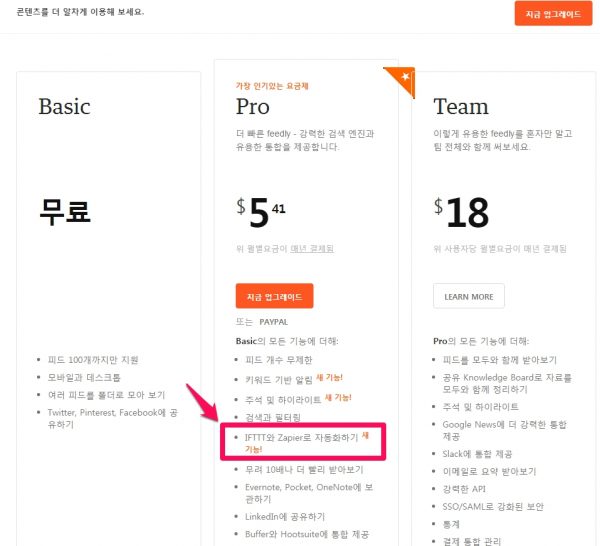
Task: Click the $18 price in Team plan
Action: pyautogui.click(x=462, y=212)
